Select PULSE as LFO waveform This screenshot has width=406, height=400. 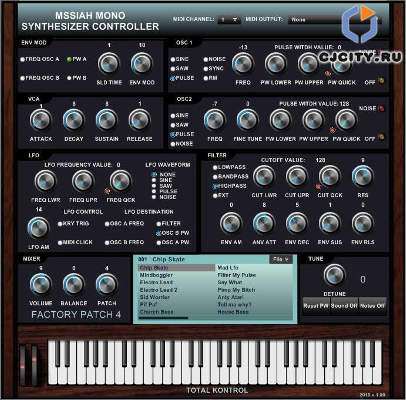165,191
